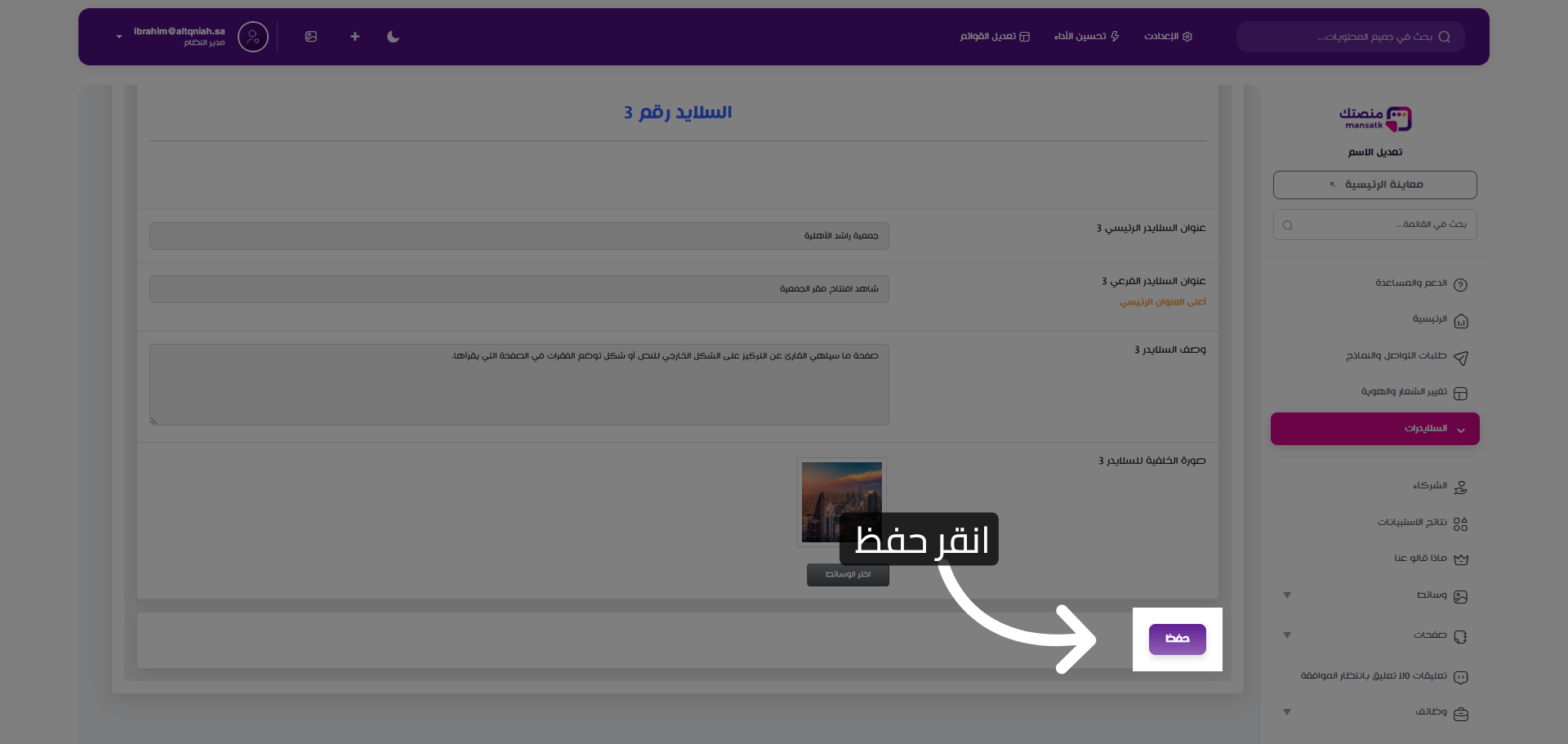Collapse the السلايدرات menu item
This screenshot has width=1568, height=744.
(x=1374, y=429)
